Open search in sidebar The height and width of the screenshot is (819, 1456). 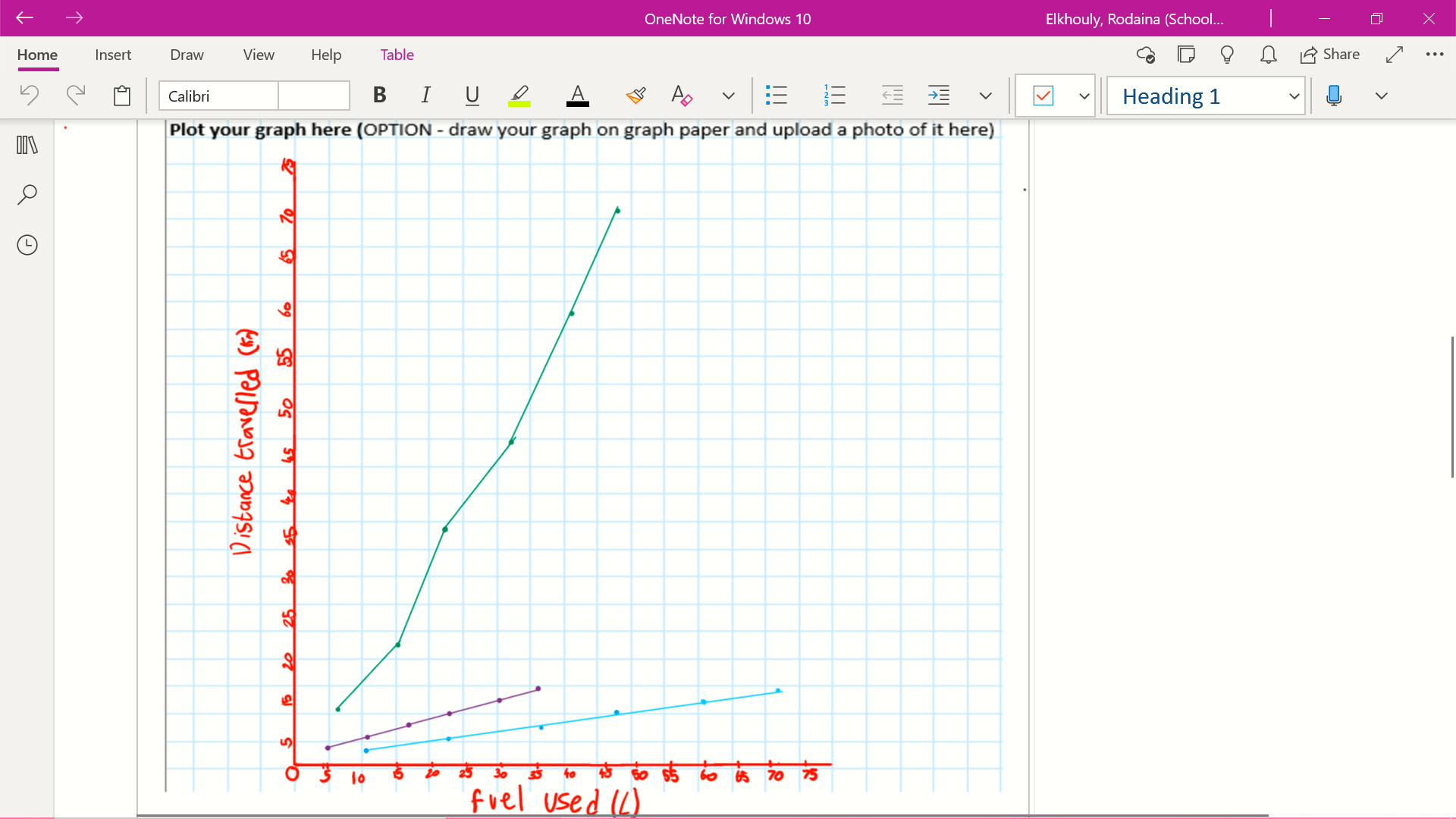click(x=27, y=195)
